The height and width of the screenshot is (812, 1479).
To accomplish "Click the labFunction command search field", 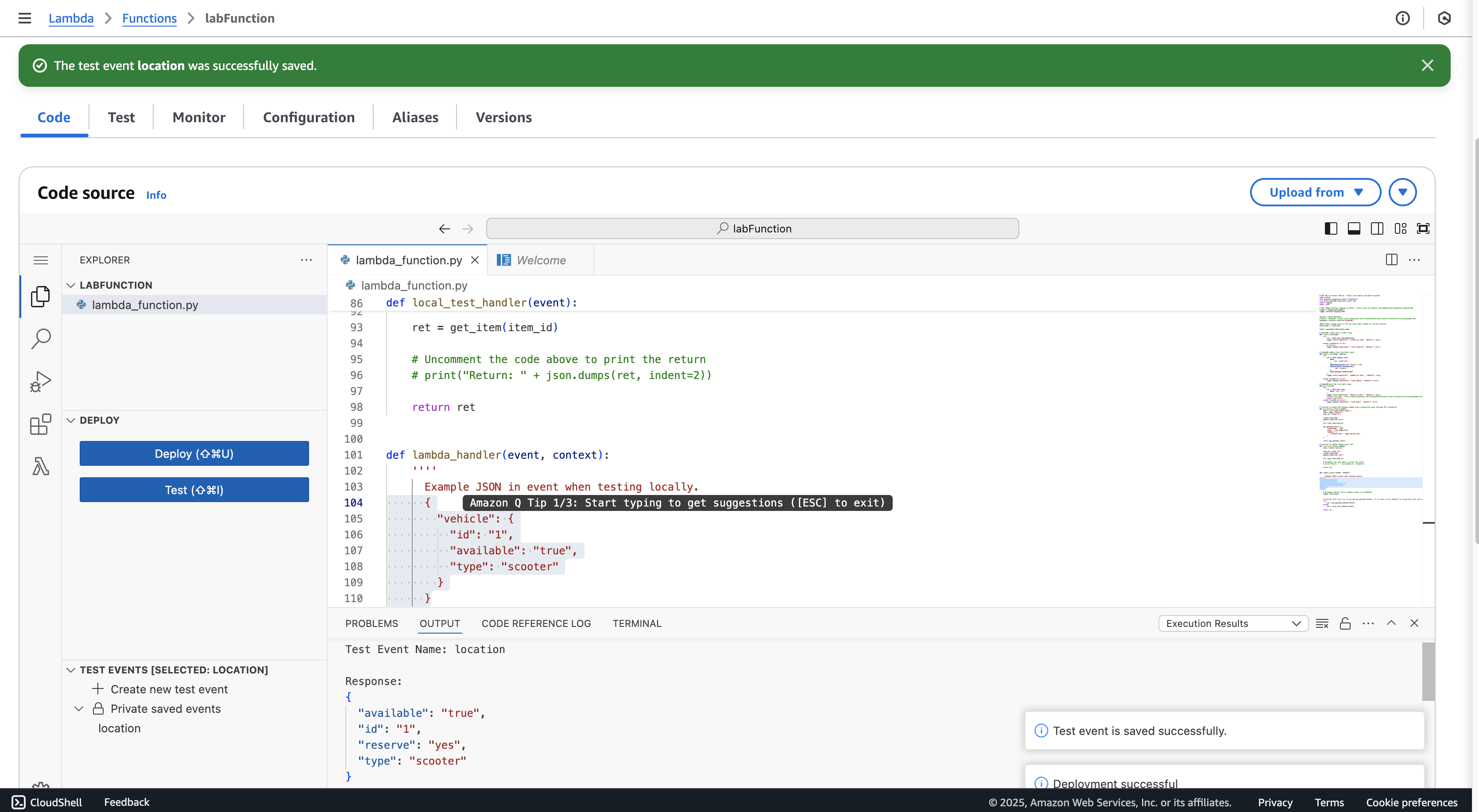I will 752,228.
